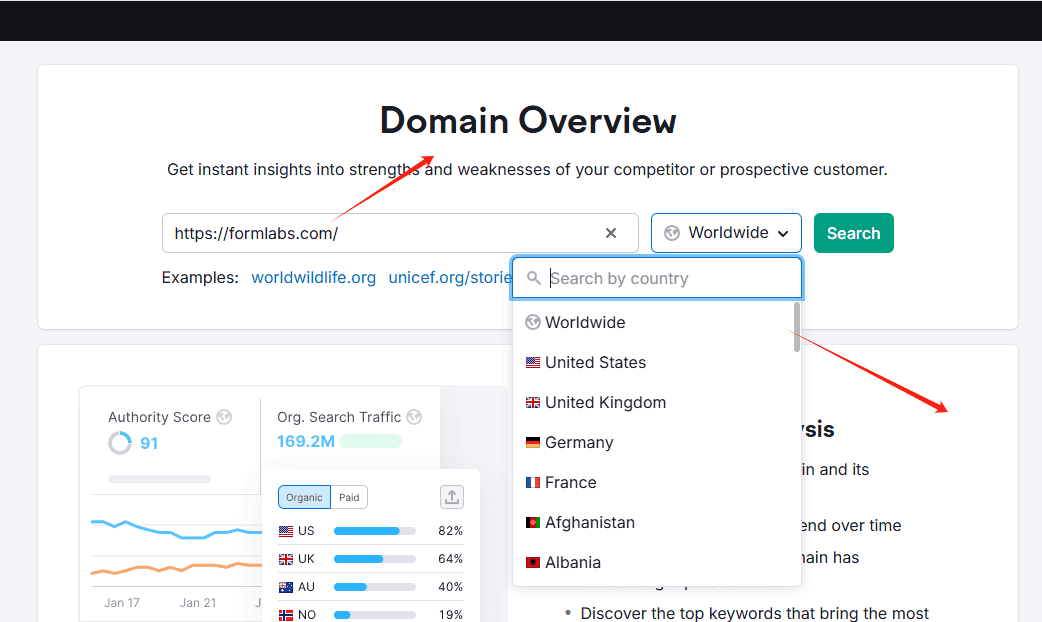Click the 64% value in UK row
Viewport: 1042px width, 622px height.
(450, 559)
